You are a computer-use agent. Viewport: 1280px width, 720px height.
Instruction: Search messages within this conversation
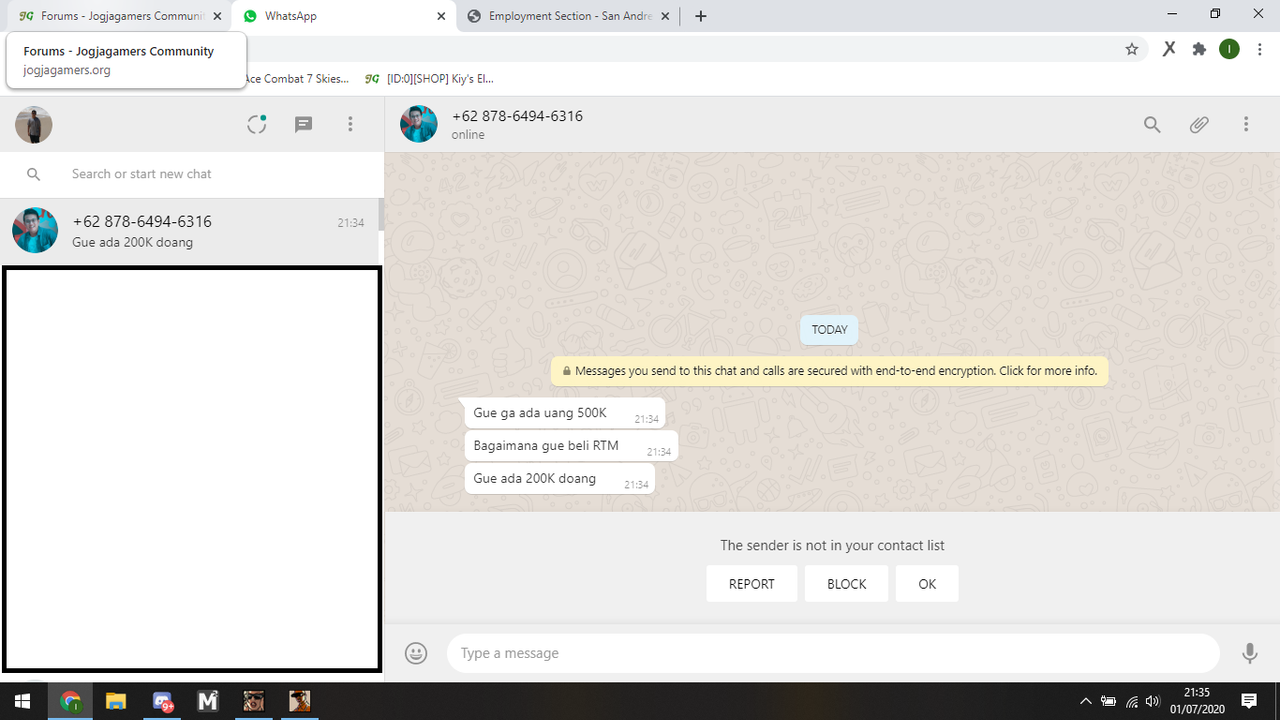[x=1152, y=124]
